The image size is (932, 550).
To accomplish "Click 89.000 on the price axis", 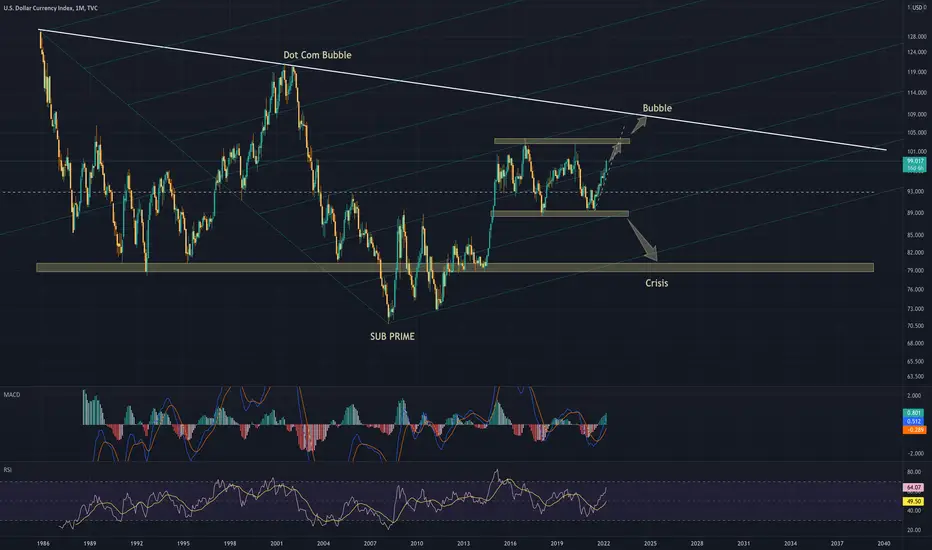I will tap(915, 213).
